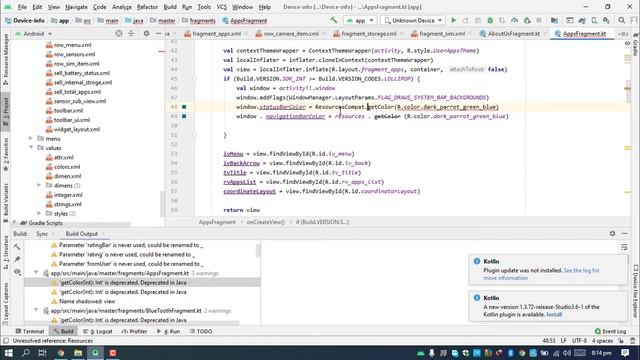Open the Refactor menu

(147, 7)
